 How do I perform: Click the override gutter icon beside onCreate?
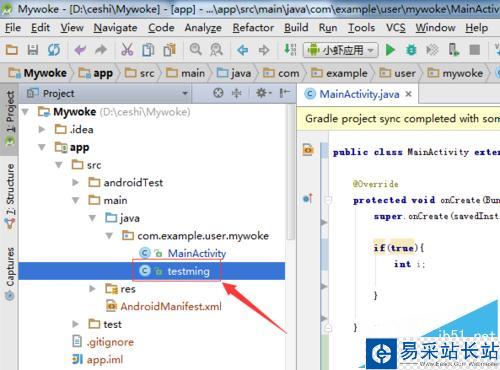pos(307,199)
